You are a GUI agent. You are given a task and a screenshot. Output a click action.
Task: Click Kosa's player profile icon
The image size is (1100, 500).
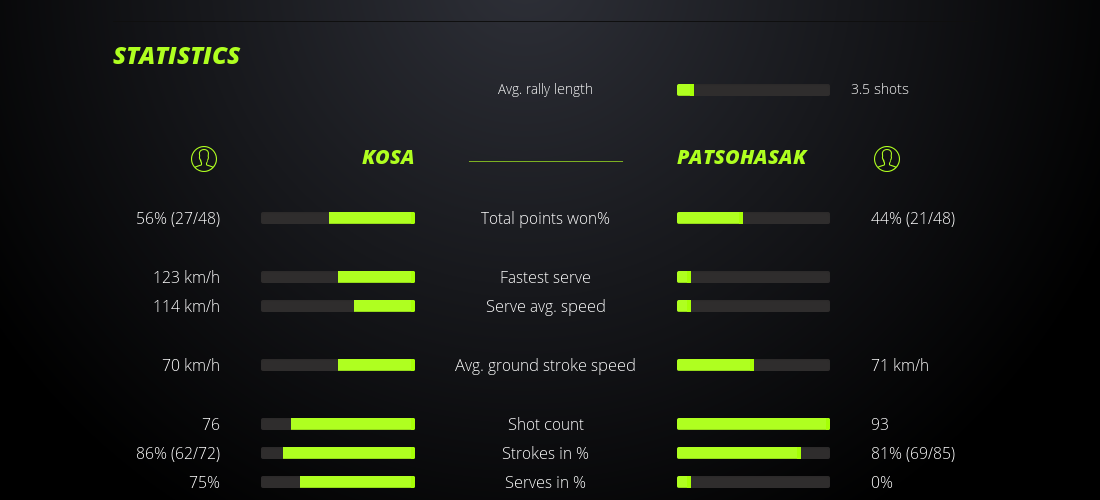point(203,158)
